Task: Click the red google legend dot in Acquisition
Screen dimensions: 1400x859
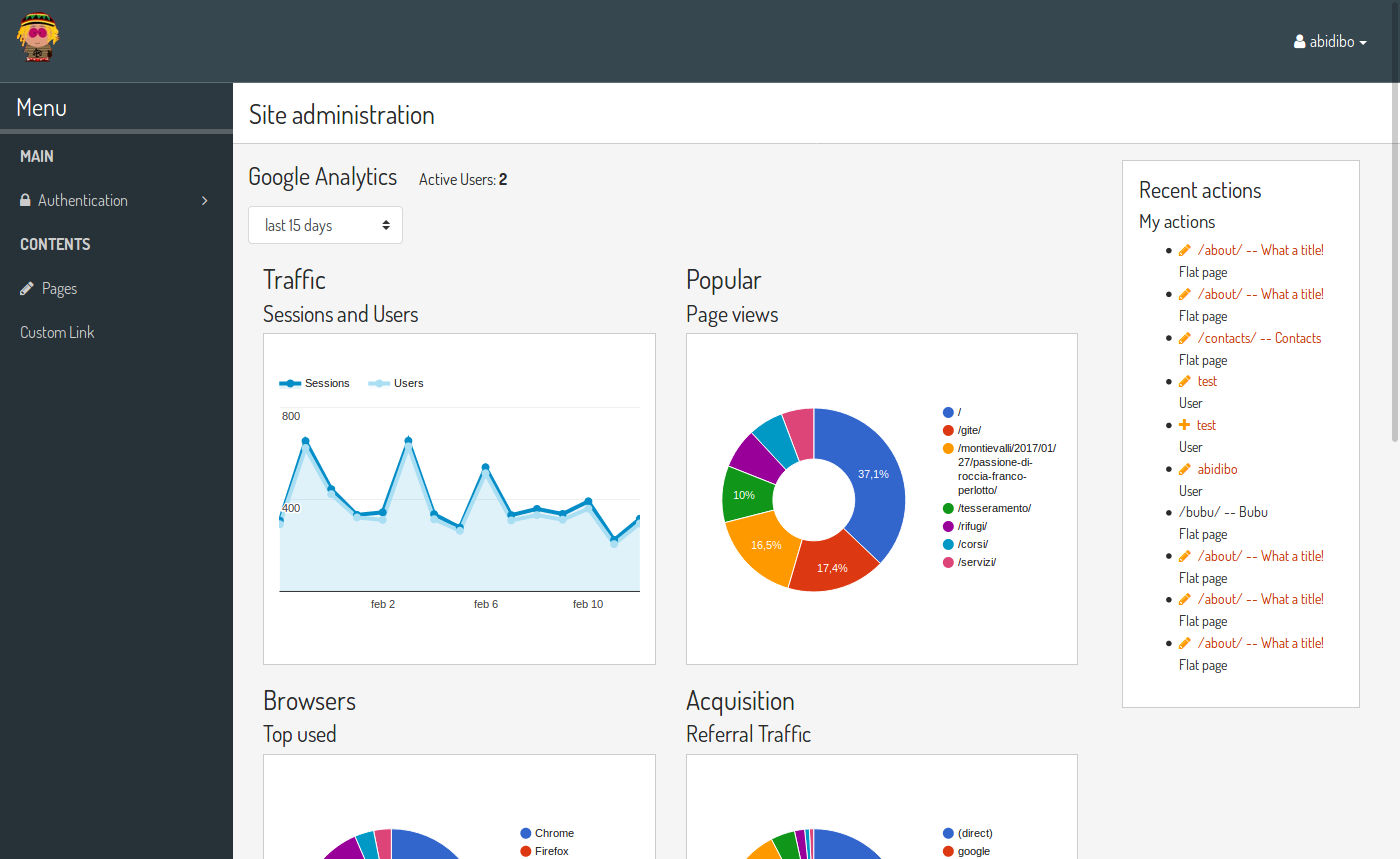Action: click(948, 851)
